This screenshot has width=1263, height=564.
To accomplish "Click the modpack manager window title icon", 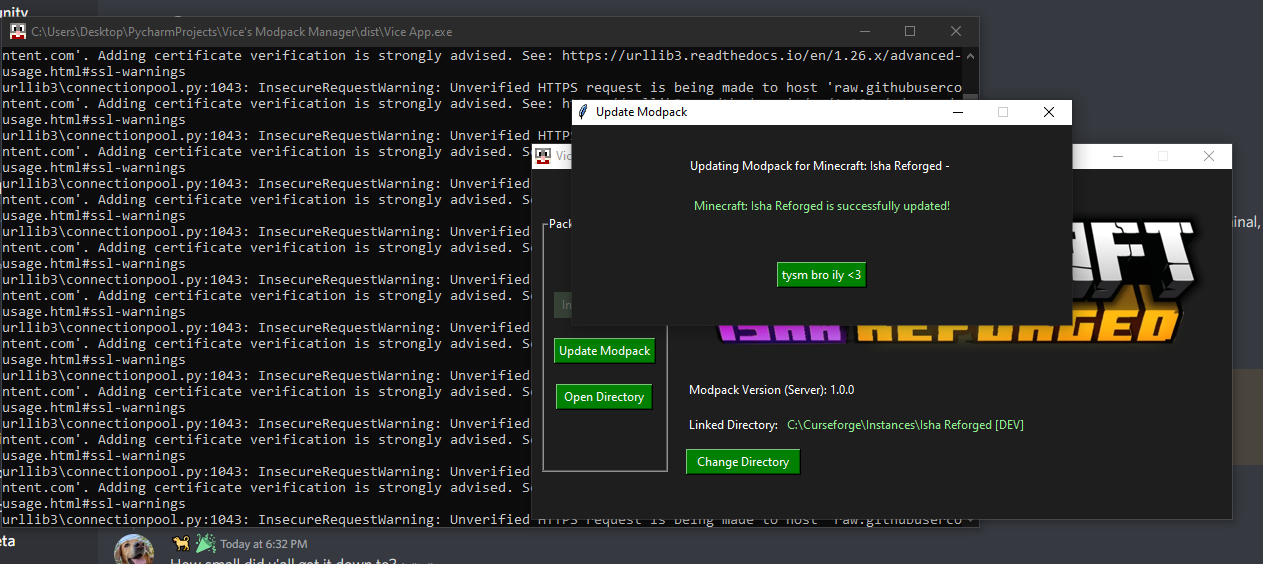I will pyautogui.click(x=543, y=156).
